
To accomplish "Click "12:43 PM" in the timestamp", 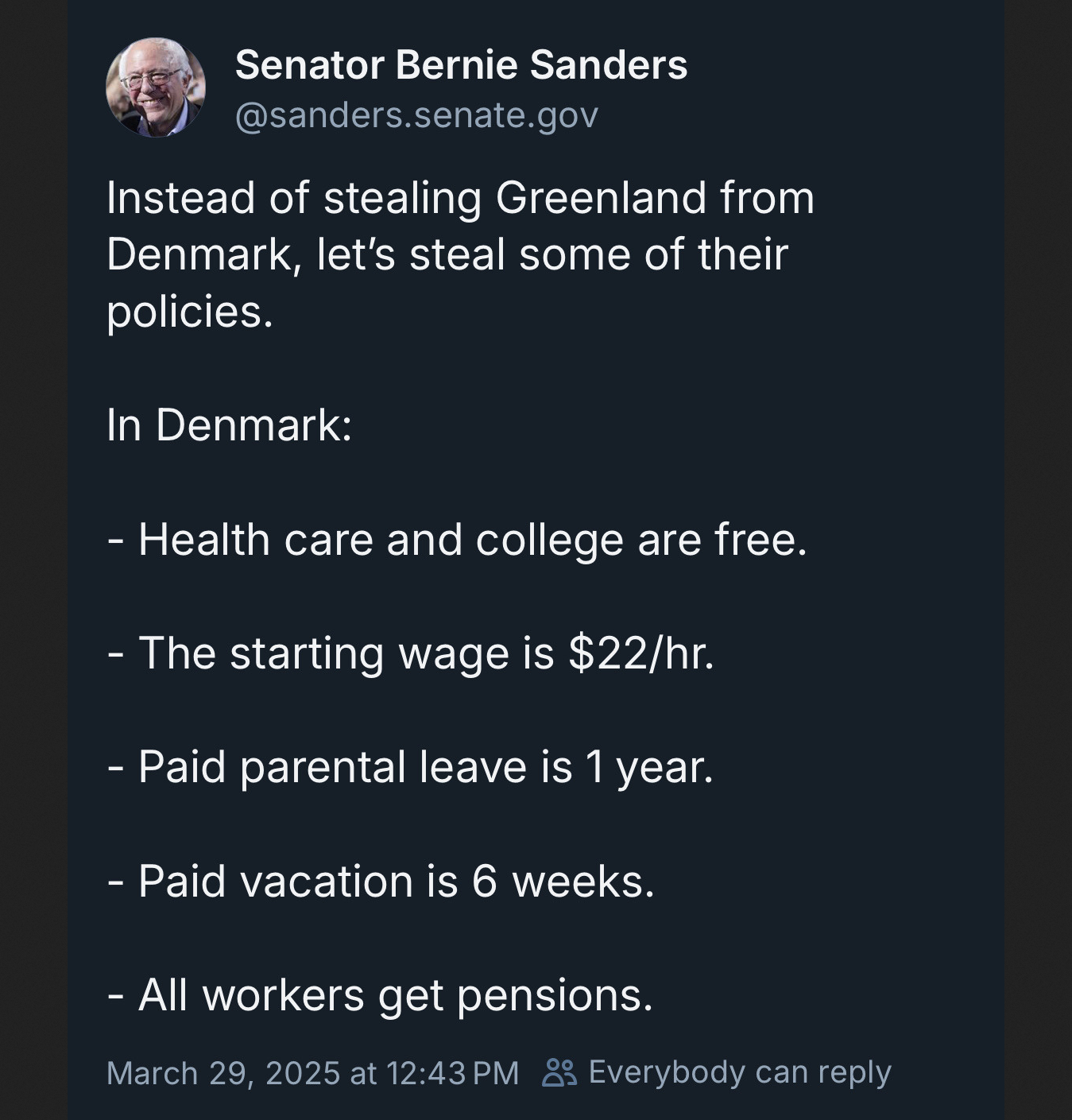I will [x=452, y=1073].
